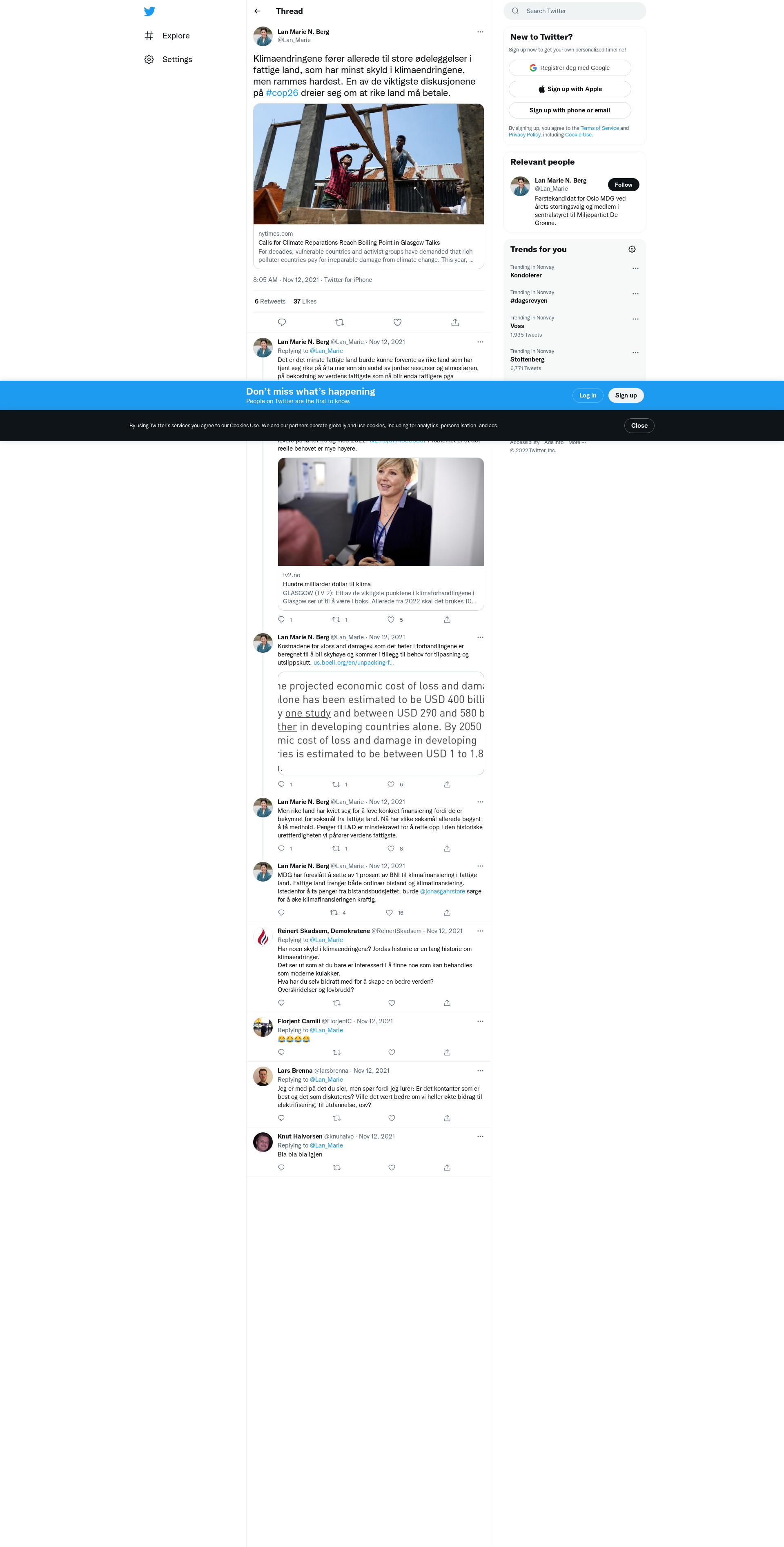Follow Lan Marie N. Berg
Image resolution: width=784 pixels, height=1547 pixels.
point(623,185)
